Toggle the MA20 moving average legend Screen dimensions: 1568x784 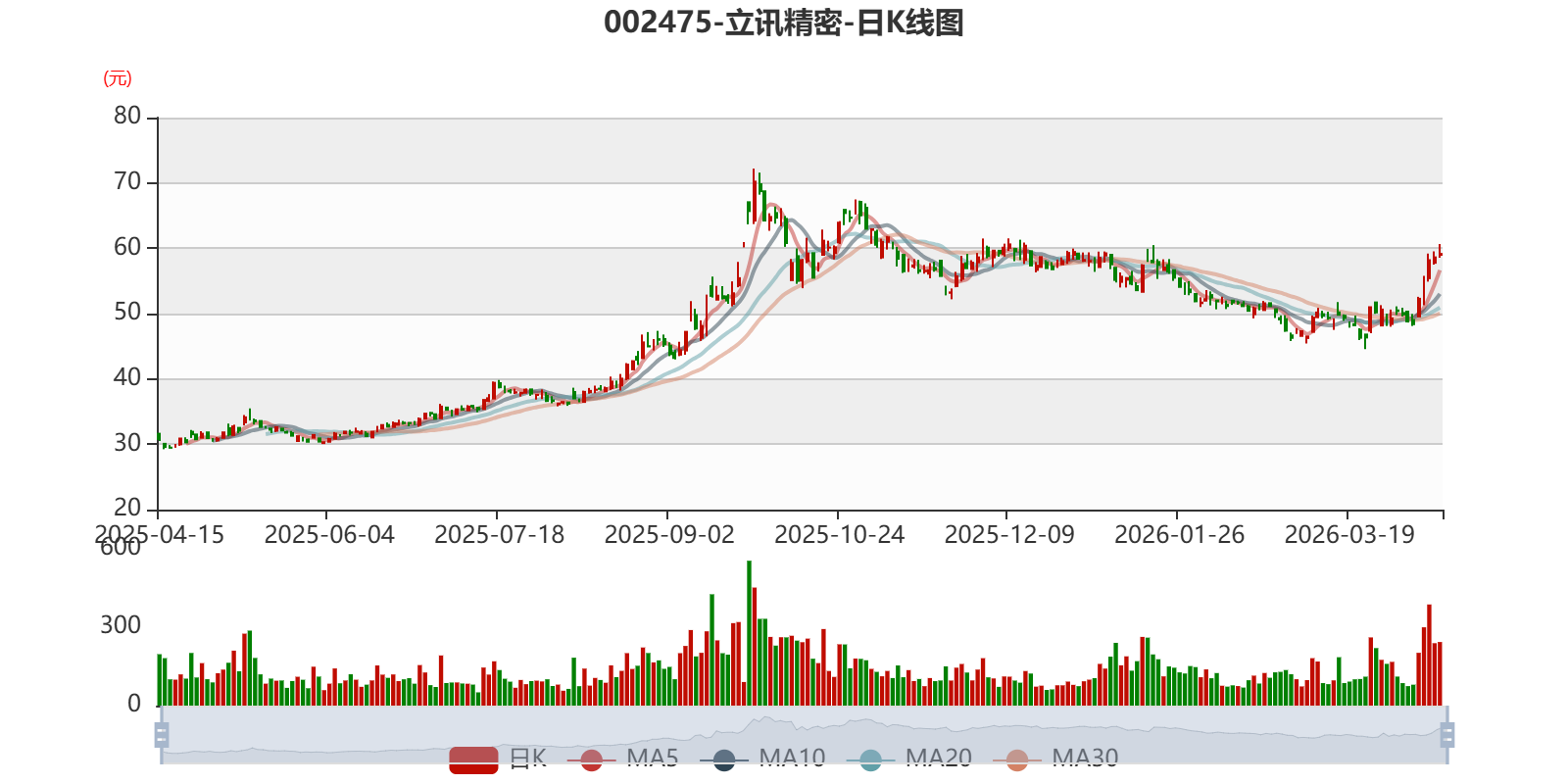[x=908, y=759]
